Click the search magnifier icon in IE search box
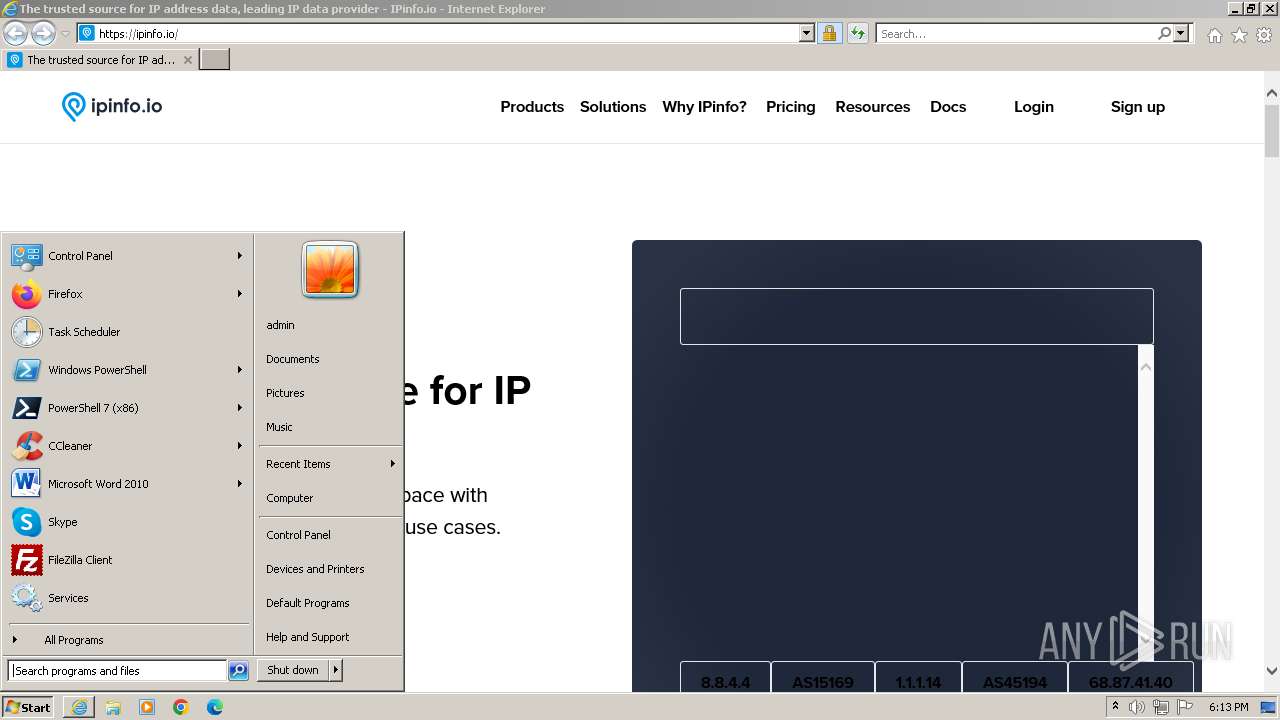The height and width of the screenshot is (720, 1280). click(x=1164, y=33)
